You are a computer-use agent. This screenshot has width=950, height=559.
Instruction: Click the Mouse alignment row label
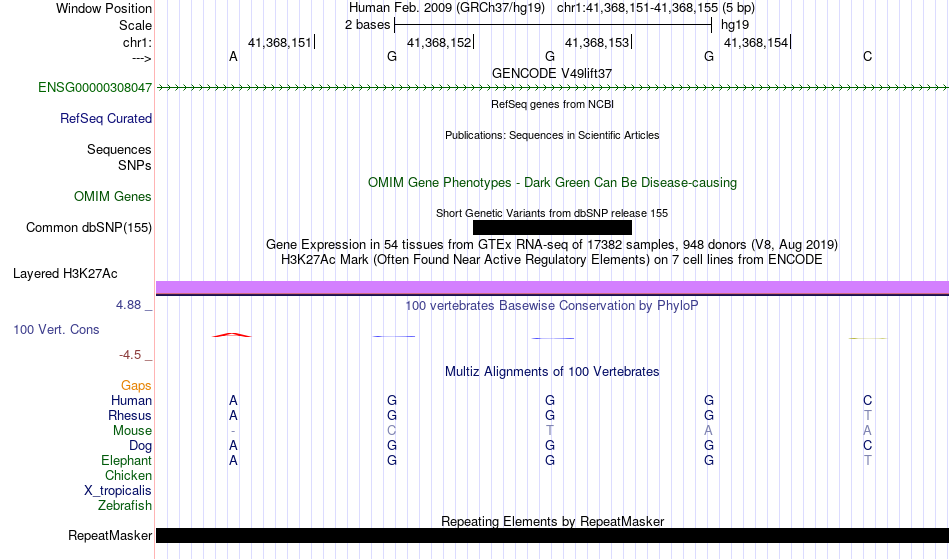(132, 431)
